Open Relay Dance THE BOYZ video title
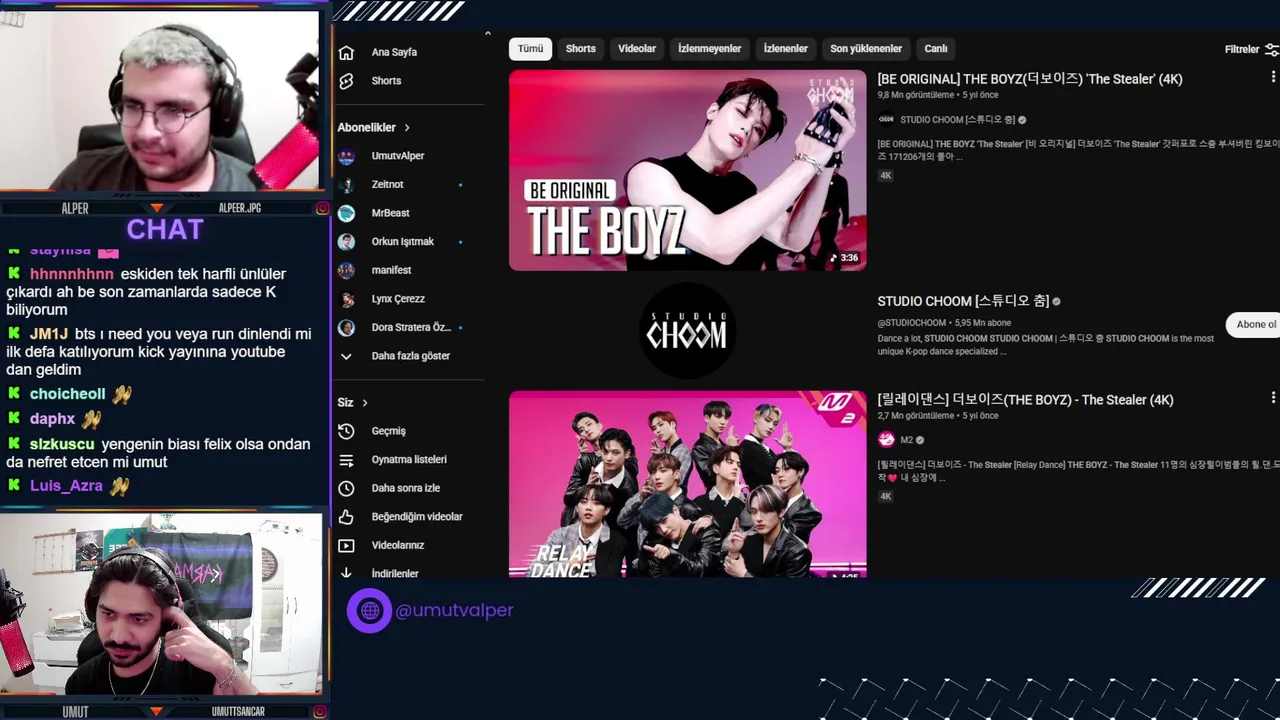 click(x=1026, y=400)
